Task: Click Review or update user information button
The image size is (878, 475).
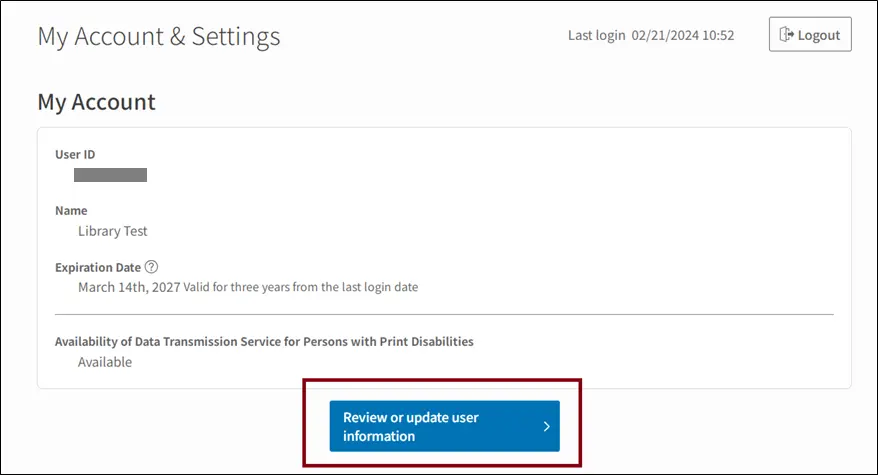Action: tap(445, 426)
